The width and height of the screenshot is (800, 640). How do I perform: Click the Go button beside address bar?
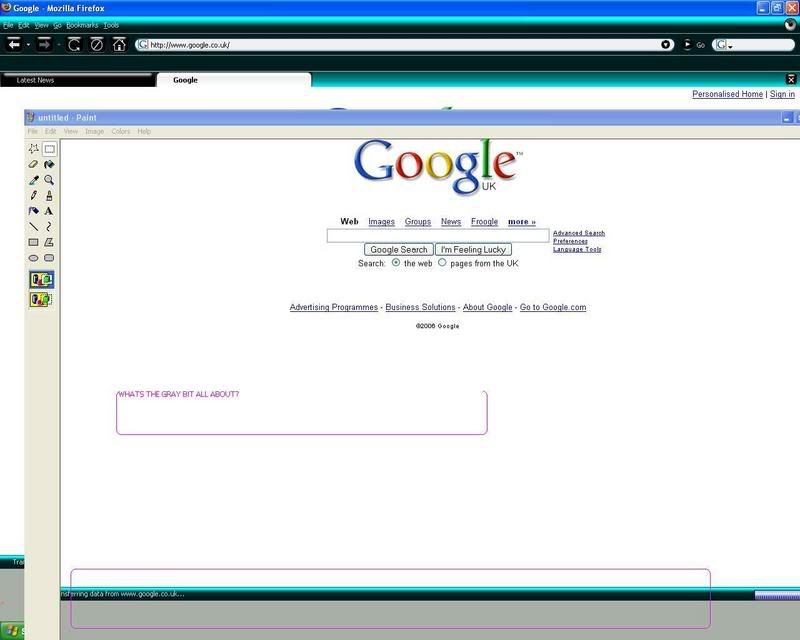(x=694, y=45)
